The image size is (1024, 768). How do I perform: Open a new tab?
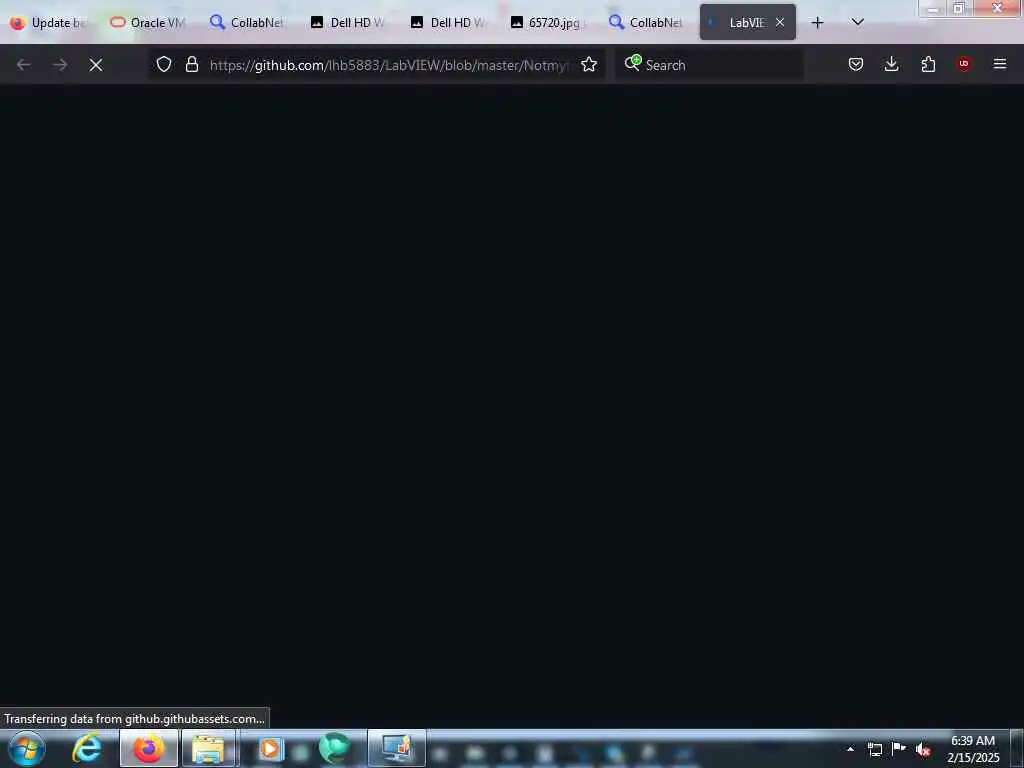817,22
